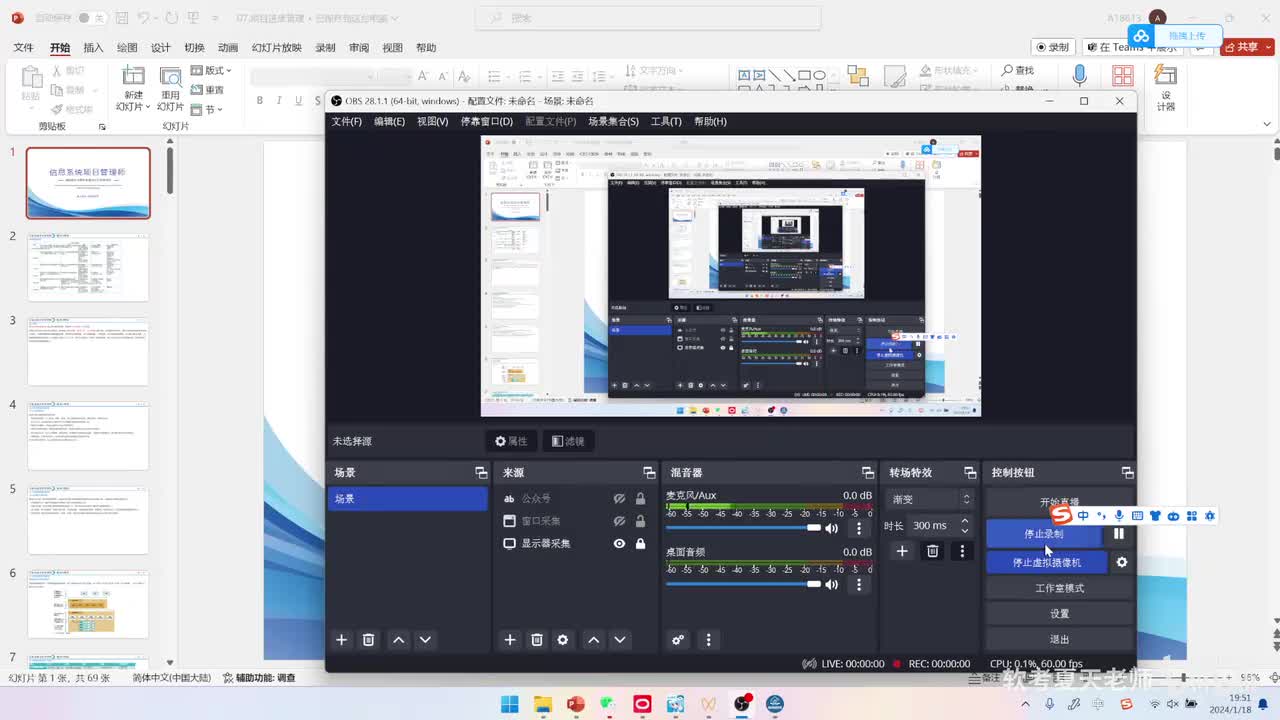
Task: Open the 共享 share dropdown arrow
Action: [1268, 47]
